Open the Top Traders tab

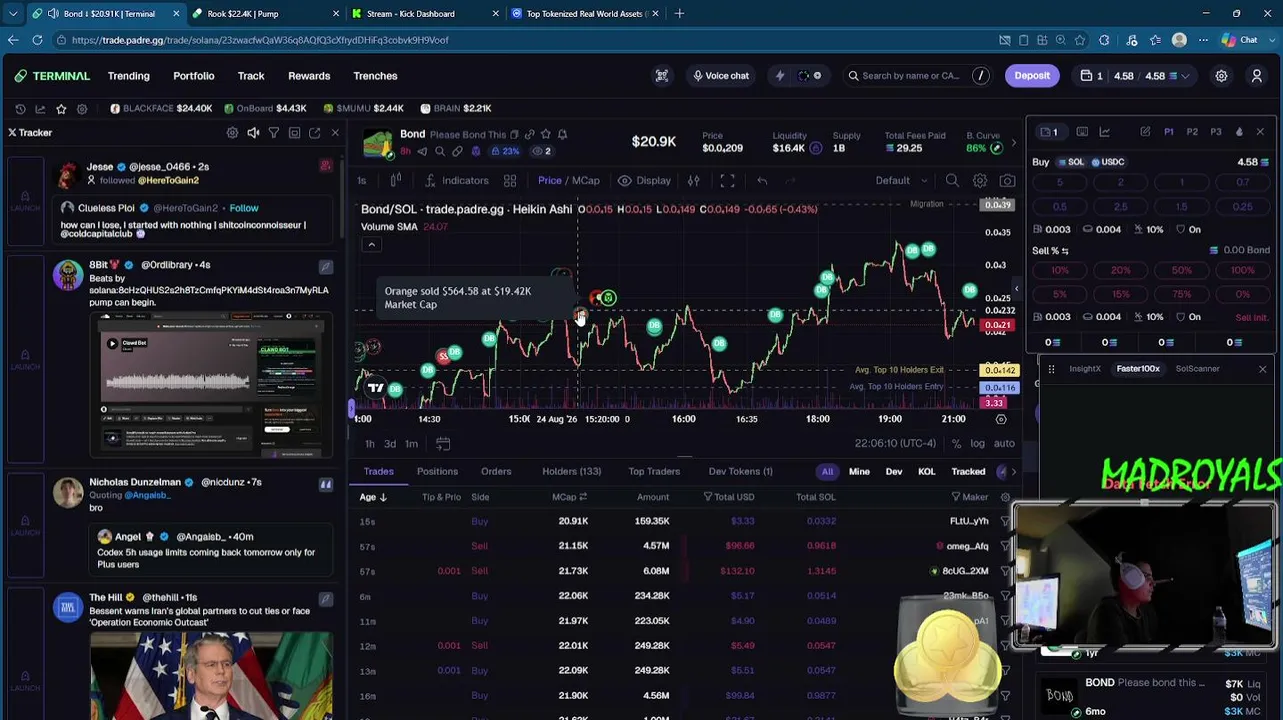tap(654, 472)
